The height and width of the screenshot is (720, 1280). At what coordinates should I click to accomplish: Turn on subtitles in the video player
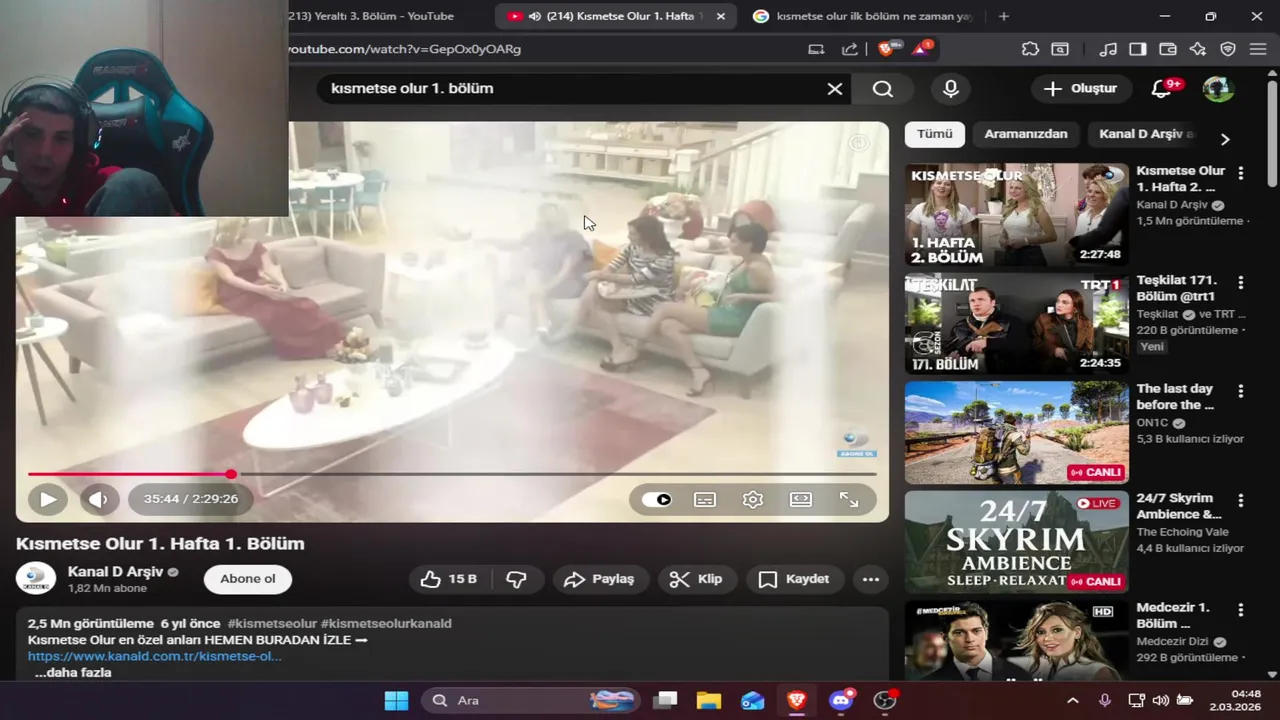coord(705,499)
